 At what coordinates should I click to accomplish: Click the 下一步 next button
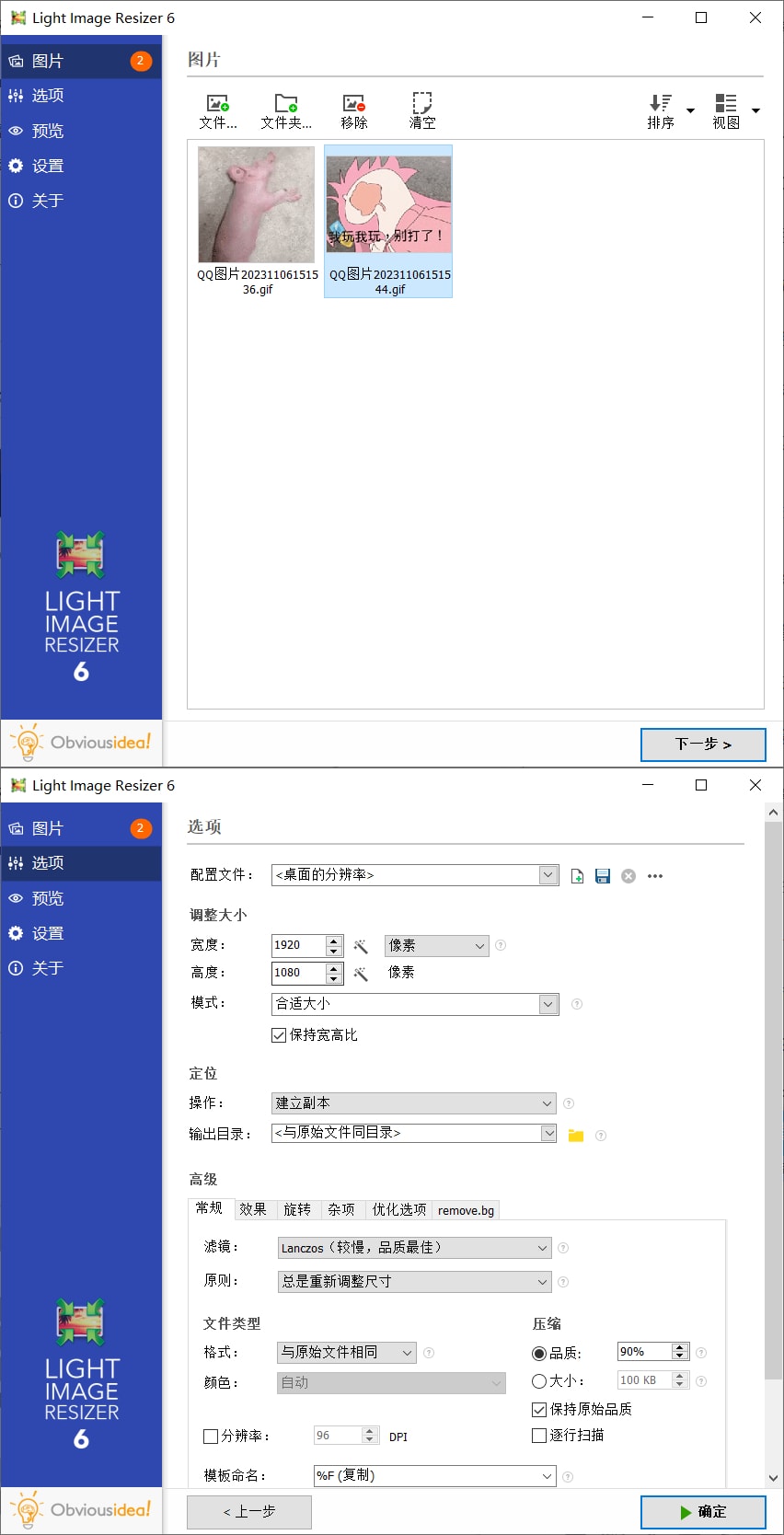pyautogui.click(x=703, y=744)
